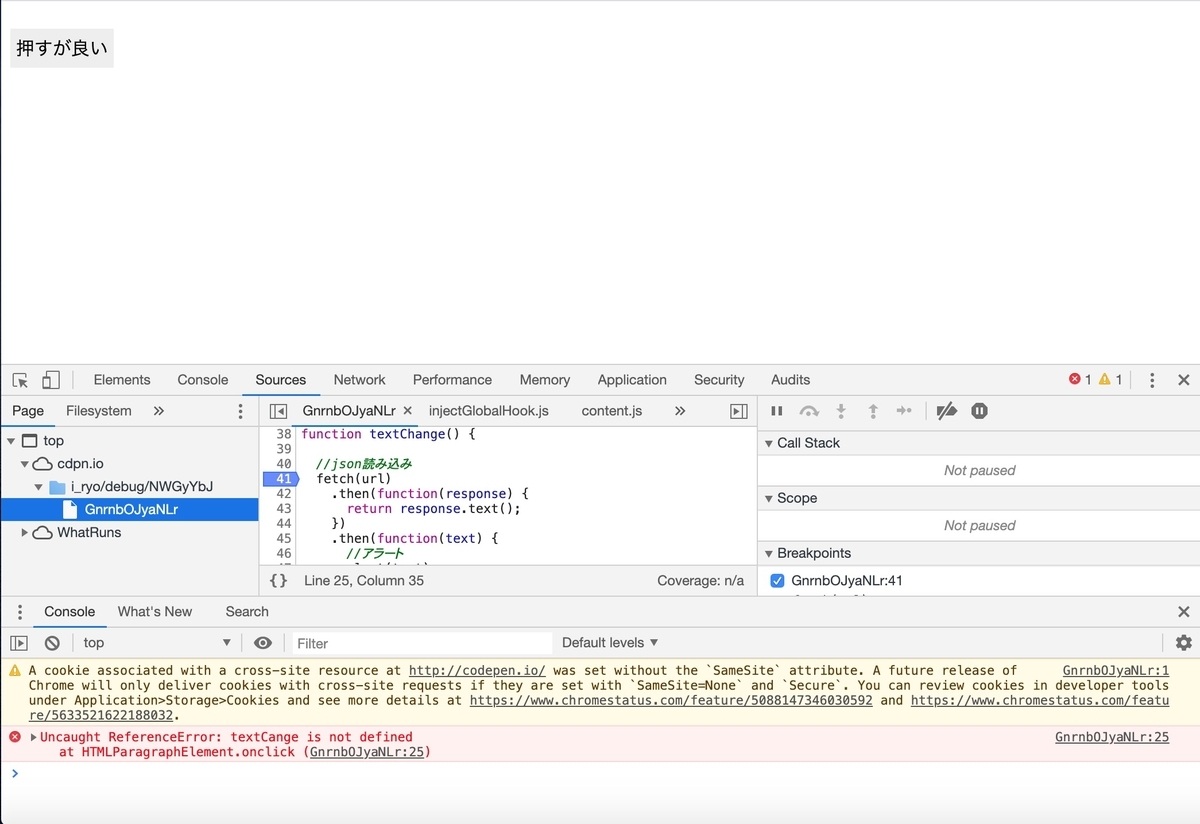The height and width of the screenshot is (824, 1200).
Task: Hide the debugger sidebar icon
Action: [739, 411]
